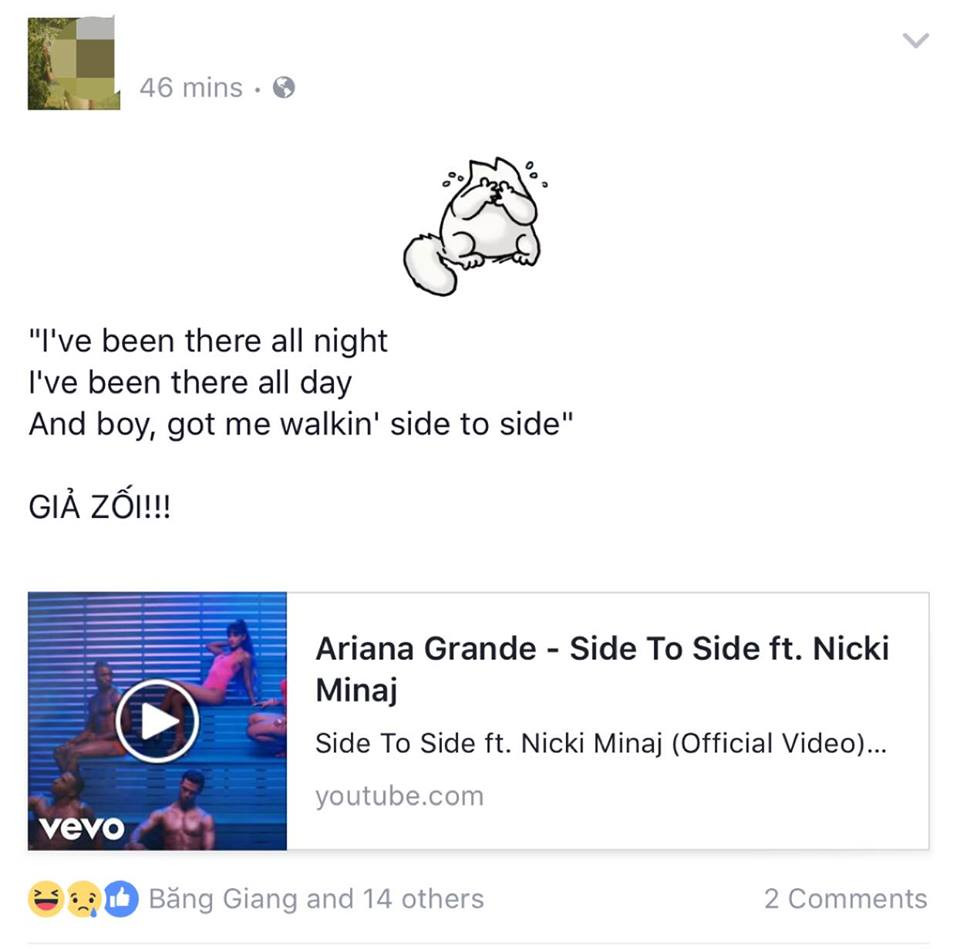The image size is (960, 949).
Task: Open the Ariana Grande Side To Side title
Action: 602,669
